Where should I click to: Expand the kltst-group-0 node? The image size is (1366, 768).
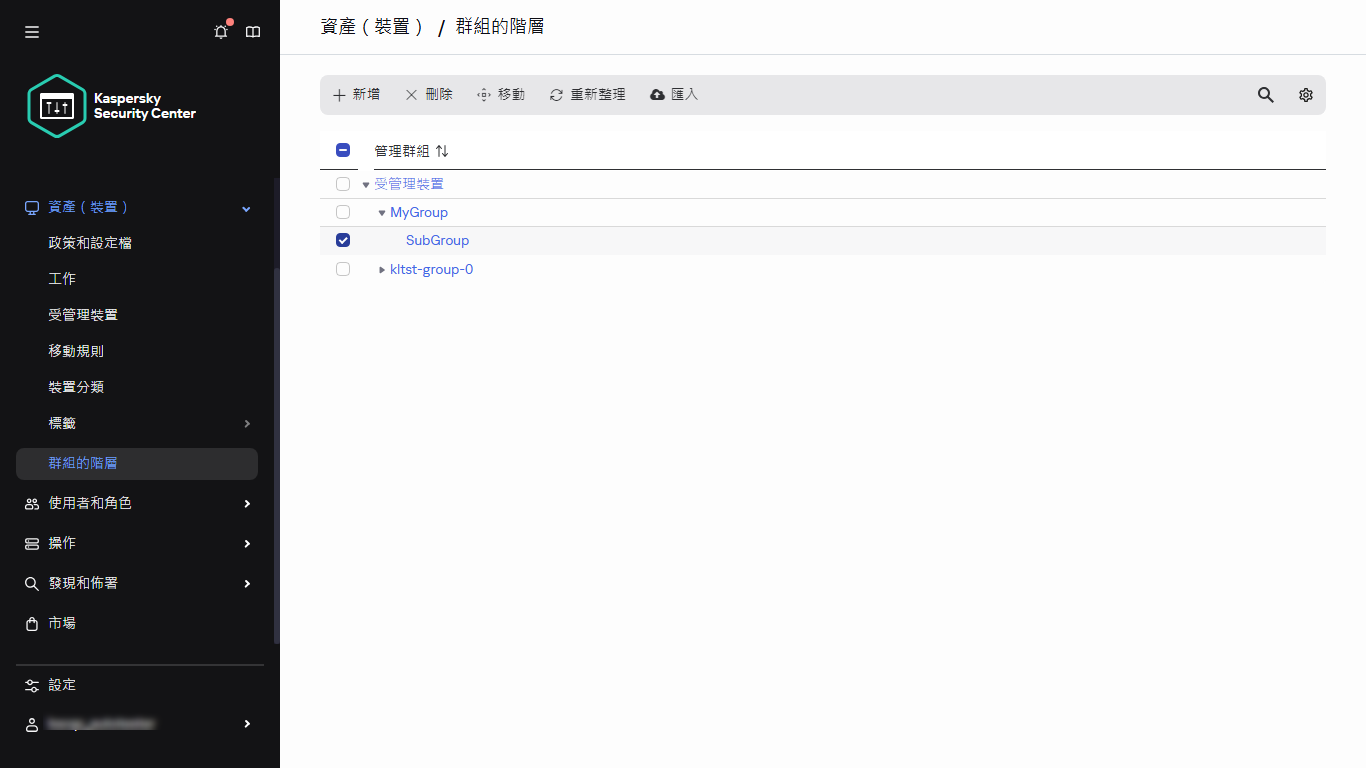tap(381, 268)
